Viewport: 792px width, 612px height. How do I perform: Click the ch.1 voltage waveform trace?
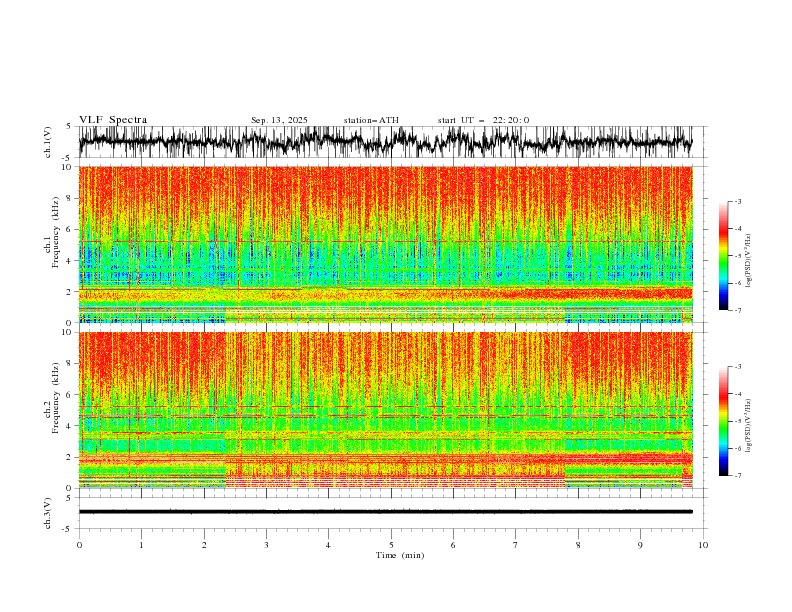point(385,141)
